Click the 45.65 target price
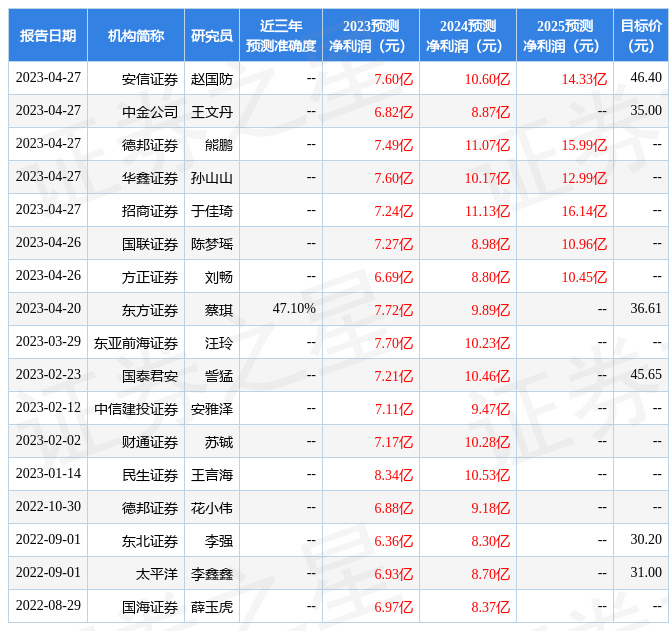Image resolution: width=669 pixels, height=631 pixels. [646, 375]
